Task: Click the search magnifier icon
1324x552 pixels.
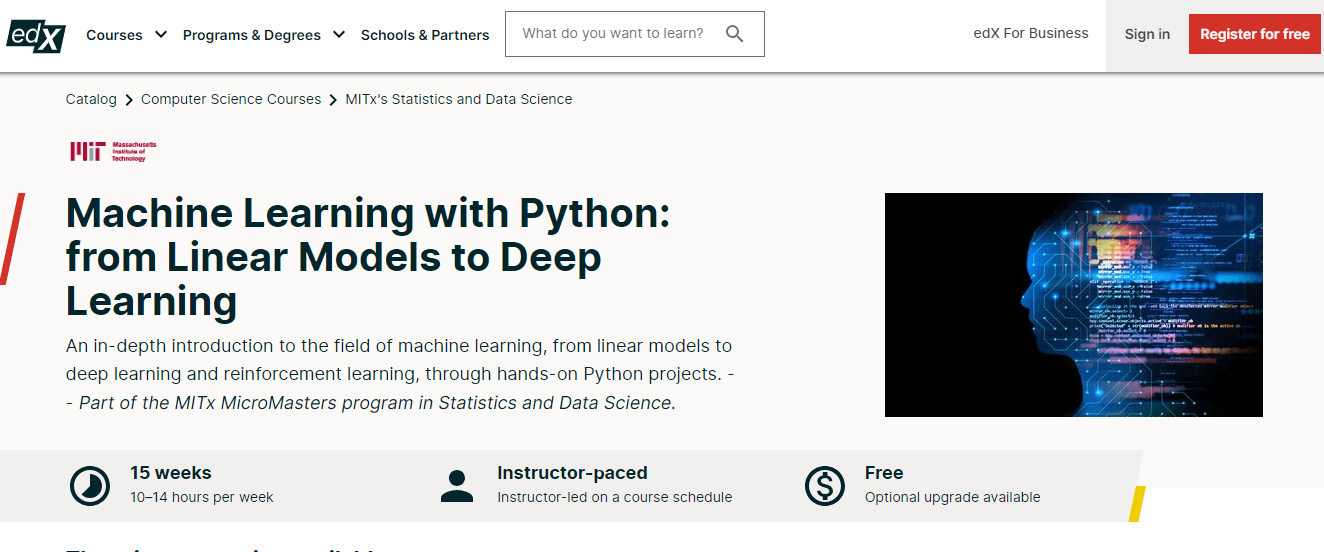Action: (x=735, y=34)
